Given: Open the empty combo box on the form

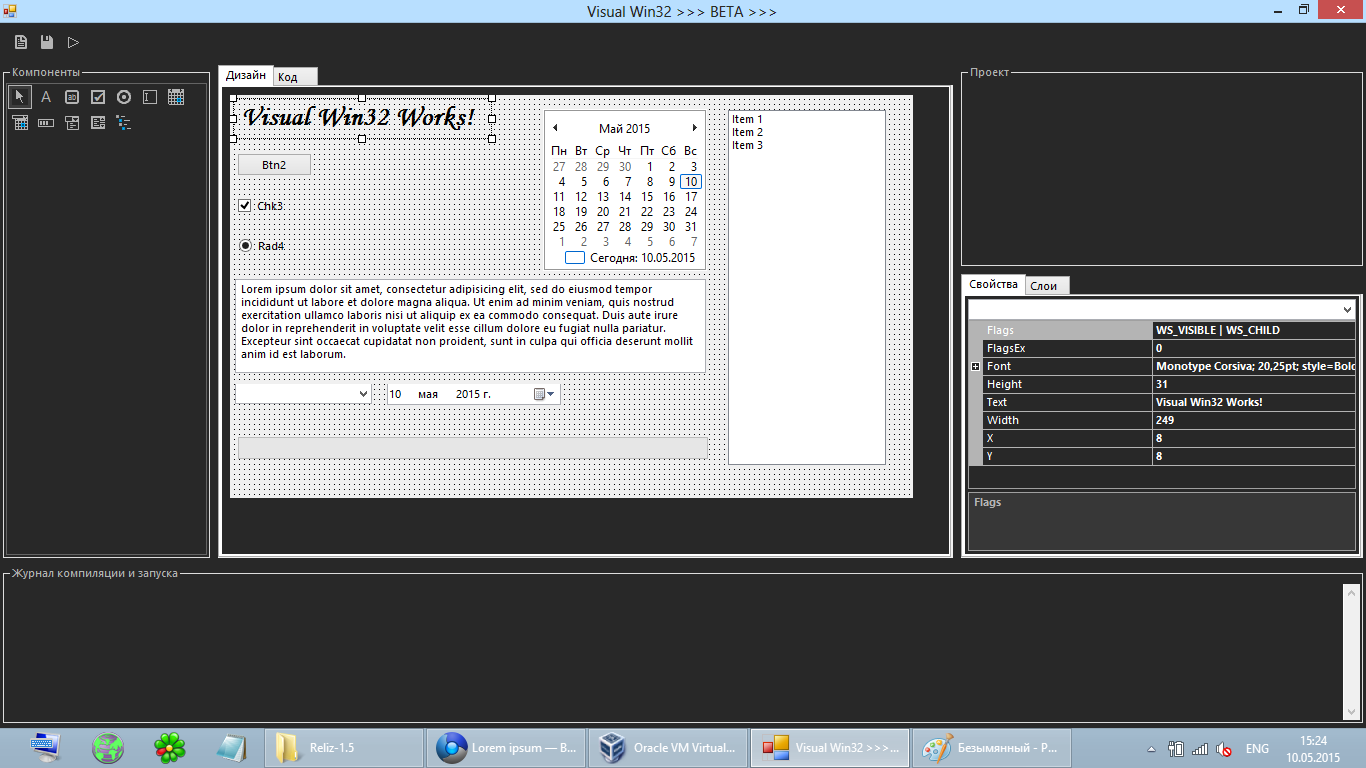Looking at the screenshot, I should (363, 394).
